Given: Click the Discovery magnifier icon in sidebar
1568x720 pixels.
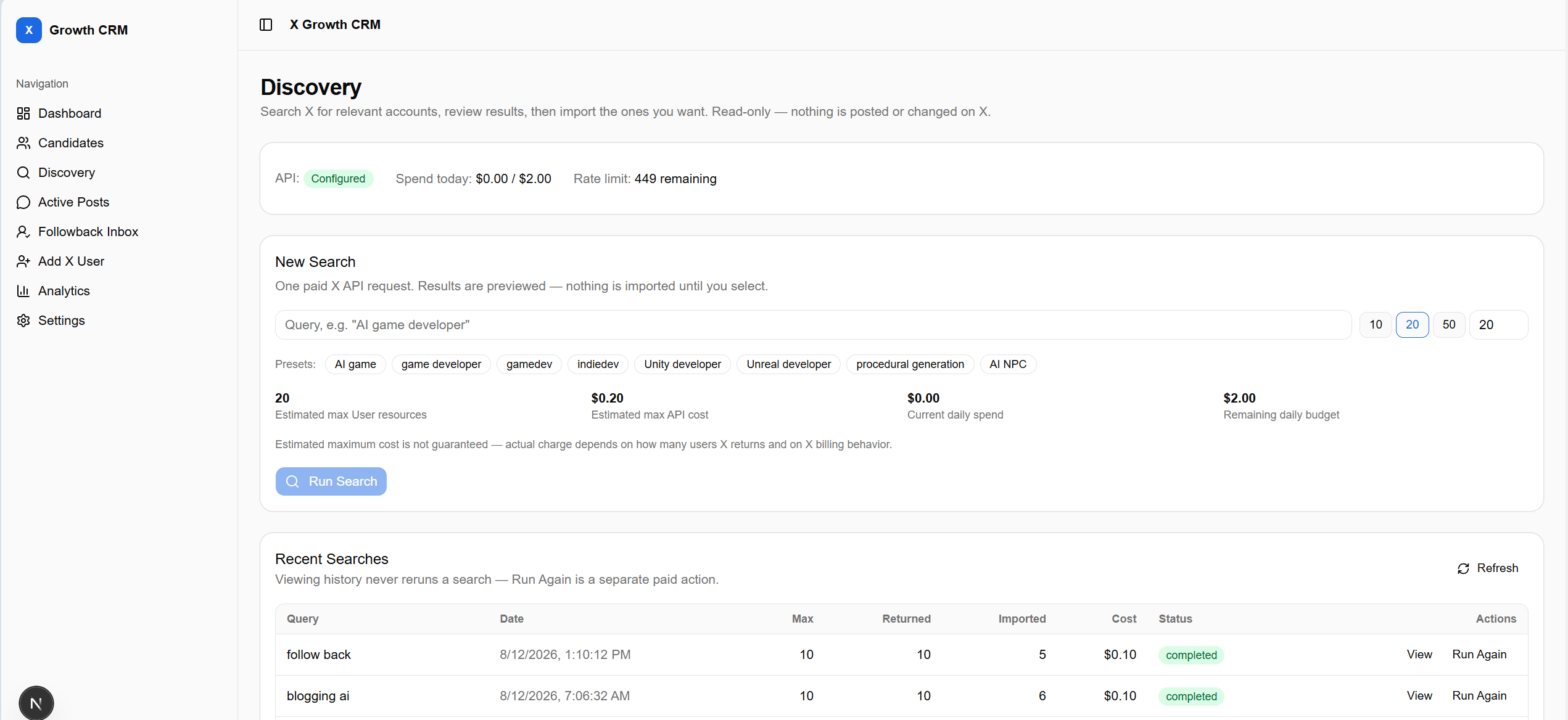Looking at the screenshot, I should click(23, 173).
